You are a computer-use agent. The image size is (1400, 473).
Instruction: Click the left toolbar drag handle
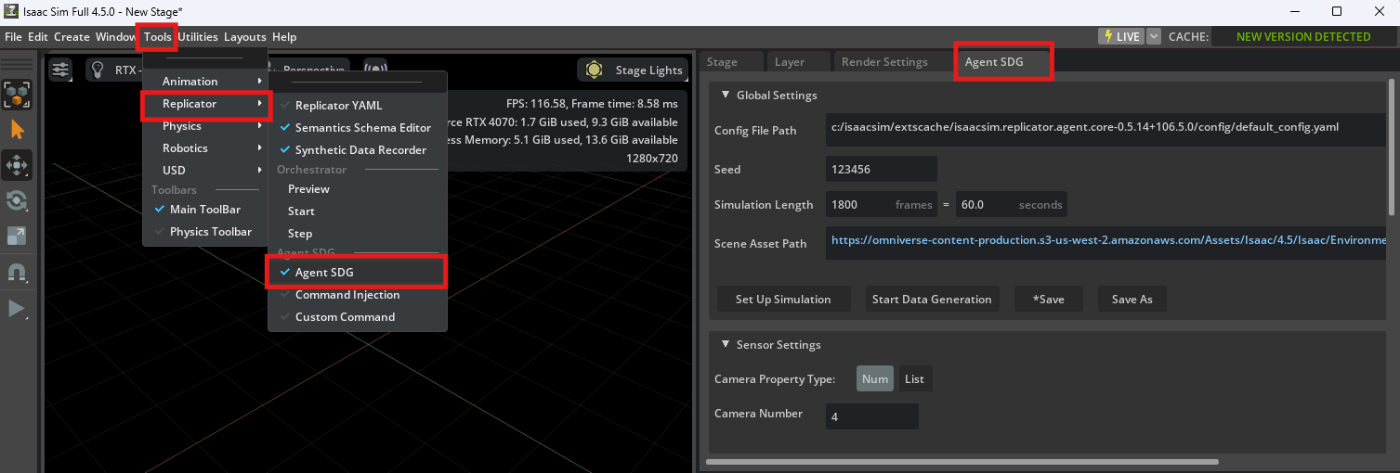point(16,64)
